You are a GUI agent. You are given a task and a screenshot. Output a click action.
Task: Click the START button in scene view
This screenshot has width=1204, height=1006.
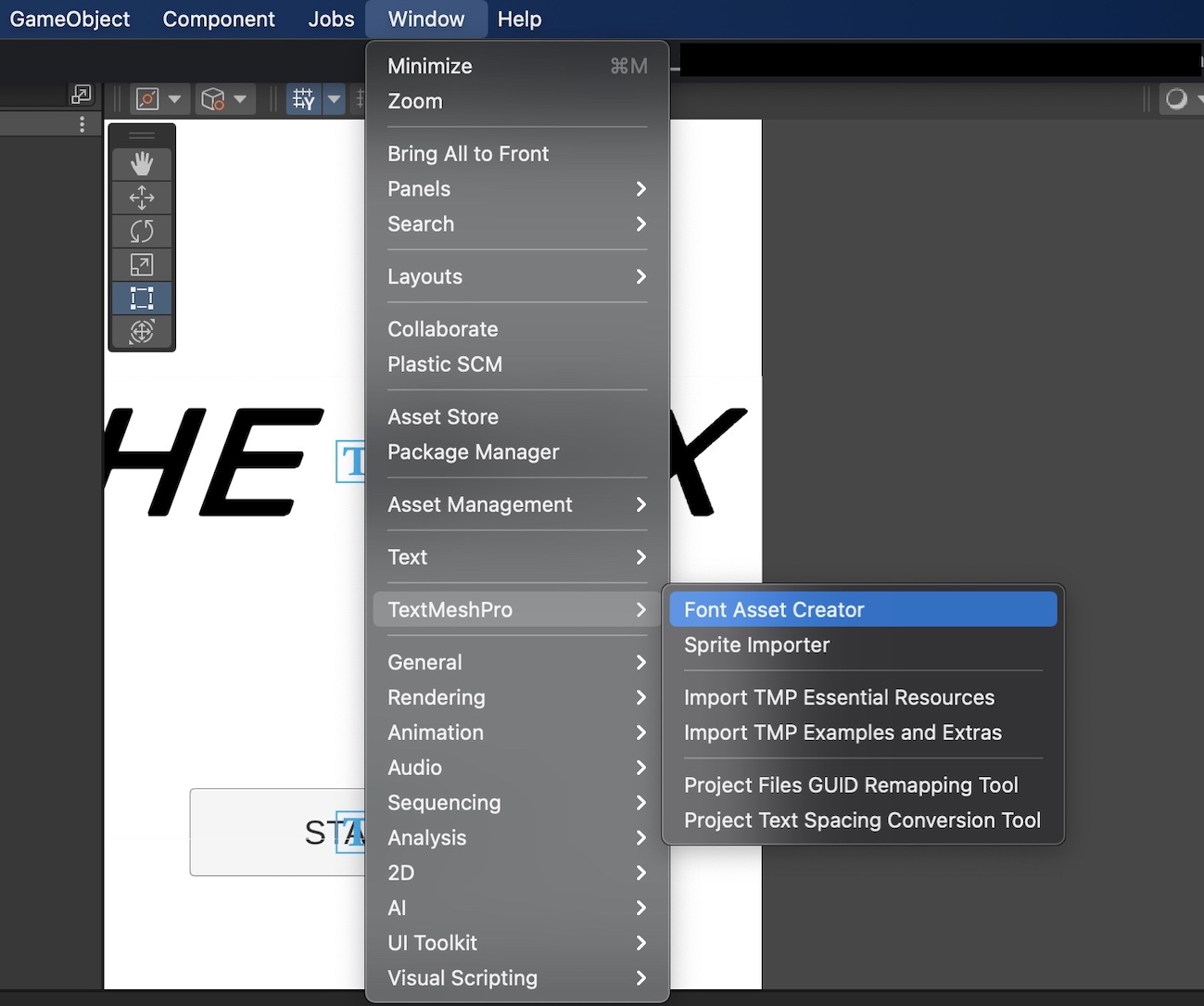pos(276,833)
